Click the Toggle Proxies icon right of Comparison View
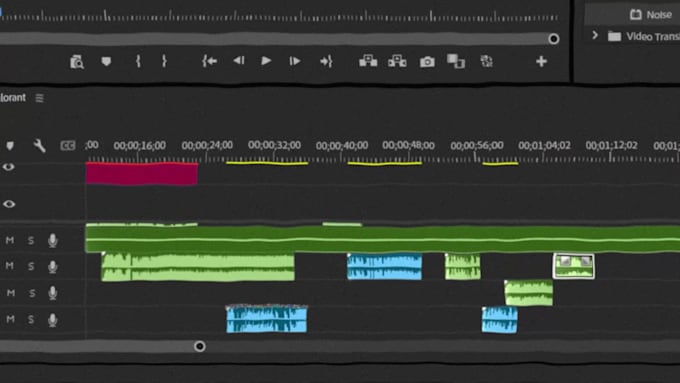This screenshot has width=680, height=383. coord(487,61)
